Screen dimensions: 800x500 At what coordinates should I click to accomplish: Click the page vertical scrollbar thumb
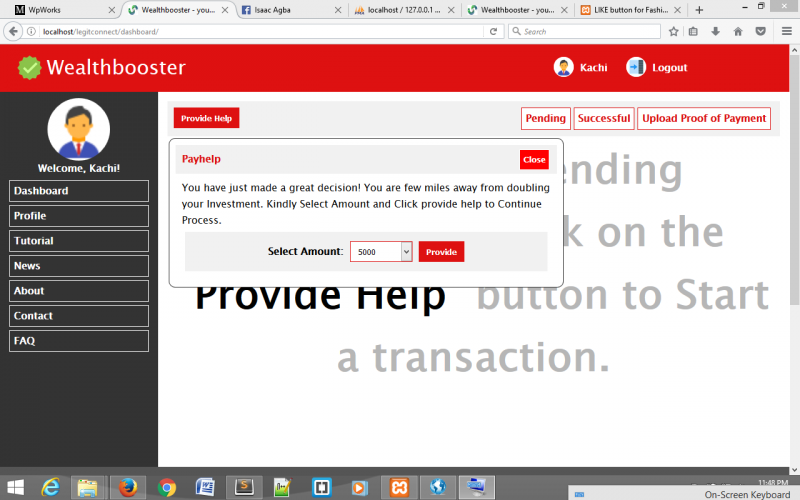pos(794,180)
